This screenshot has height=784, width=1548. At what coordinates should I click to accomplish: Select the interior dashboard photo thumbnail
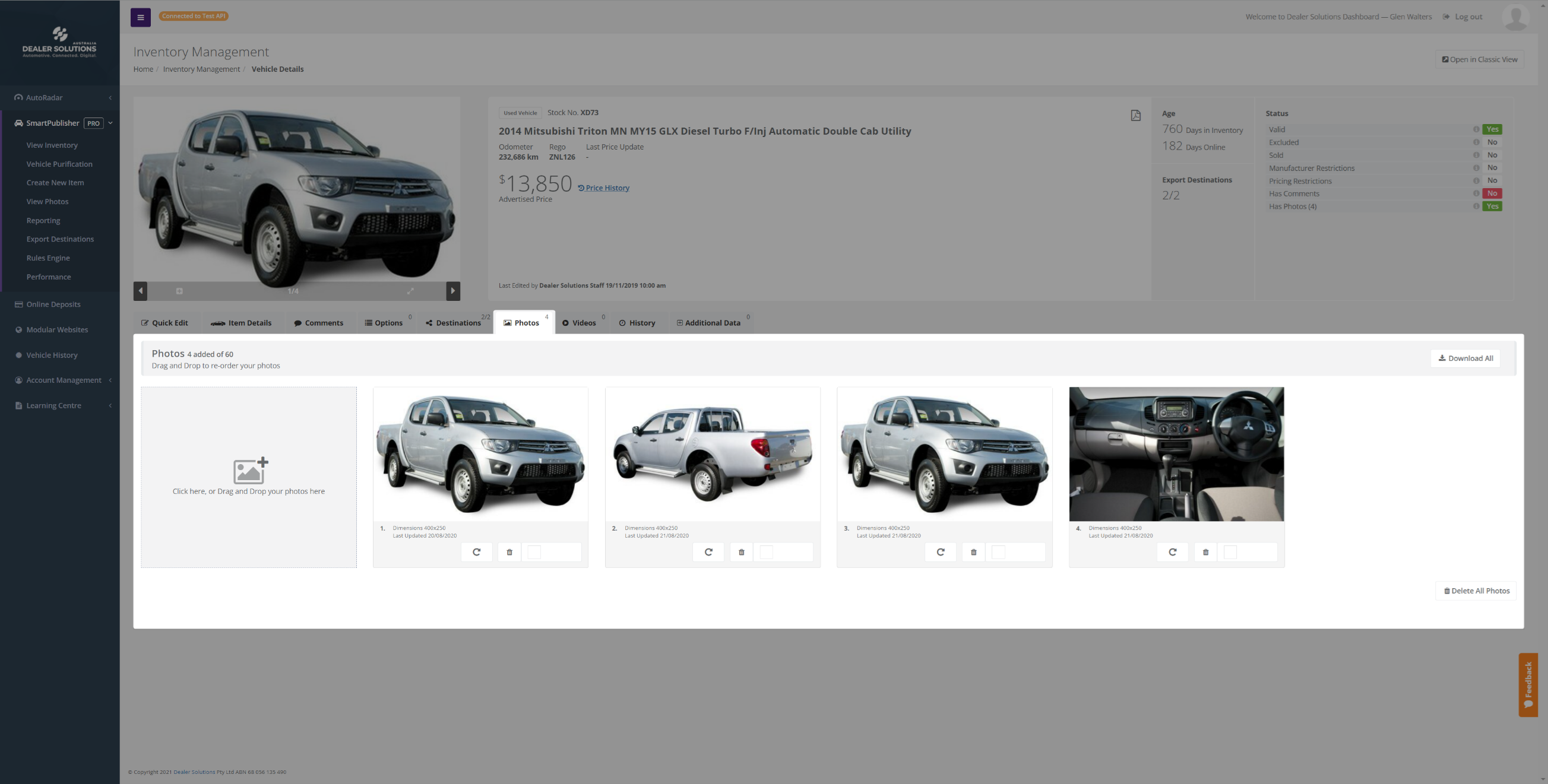(1177, 454)
